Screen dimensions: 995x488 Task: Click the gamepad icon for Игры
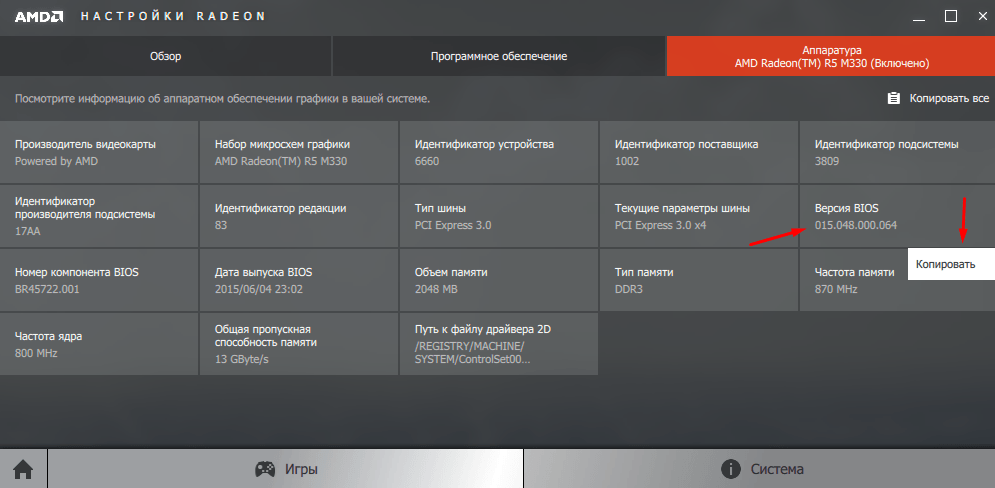(x=265, y=470)
